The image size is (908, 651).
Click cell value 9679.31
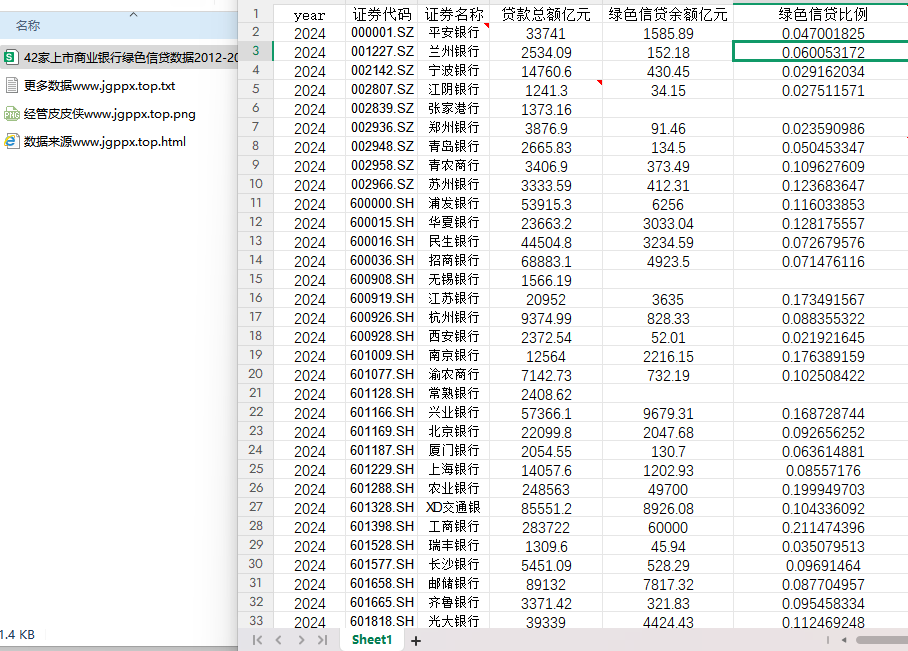click(x=668, y=413)
